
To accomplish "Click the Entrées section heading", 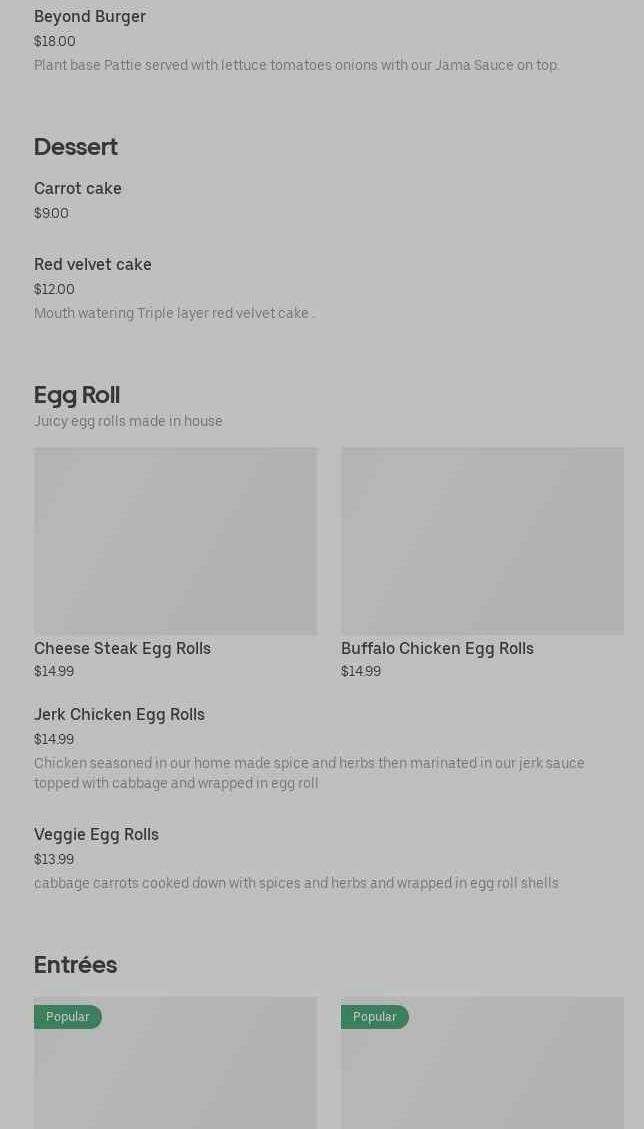I will tap(75, 965).
